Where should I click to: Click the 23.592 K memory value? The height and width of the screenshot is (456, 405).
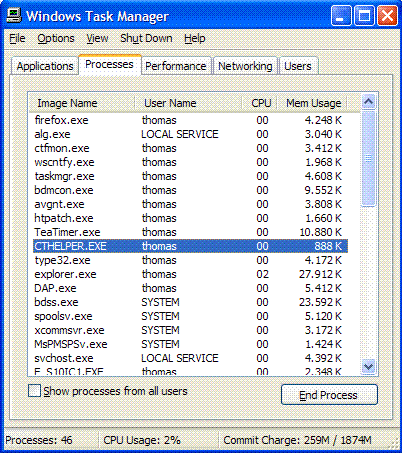tap(320, 302)
